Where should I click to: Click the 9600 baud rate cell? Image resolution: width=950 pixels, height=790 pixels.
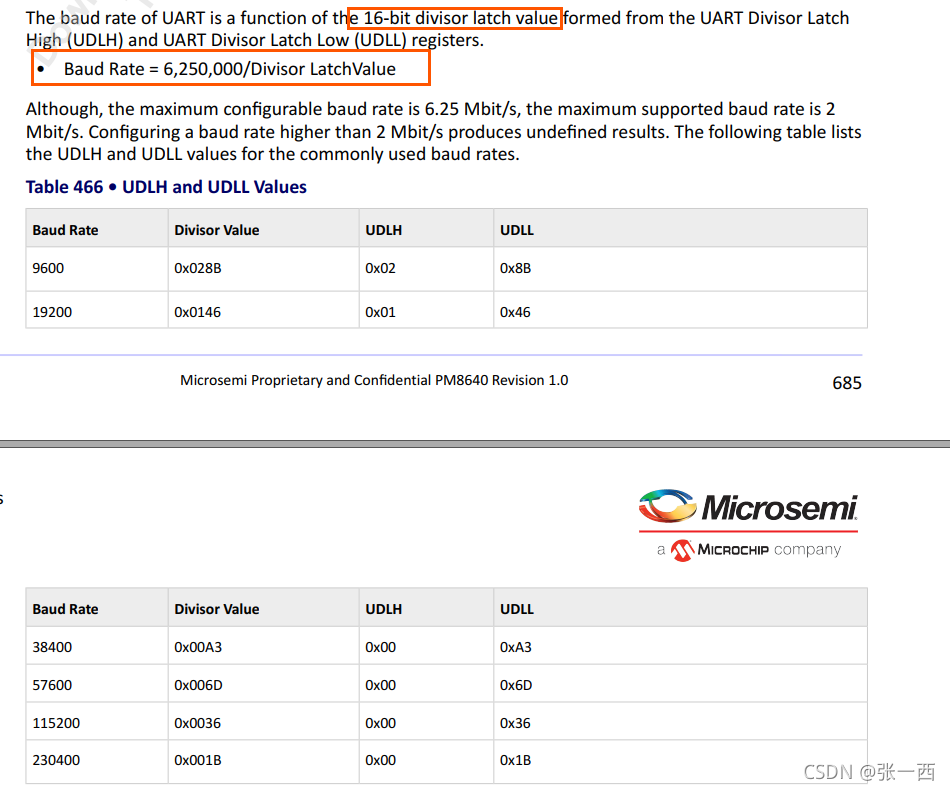(x=96, y=268)
